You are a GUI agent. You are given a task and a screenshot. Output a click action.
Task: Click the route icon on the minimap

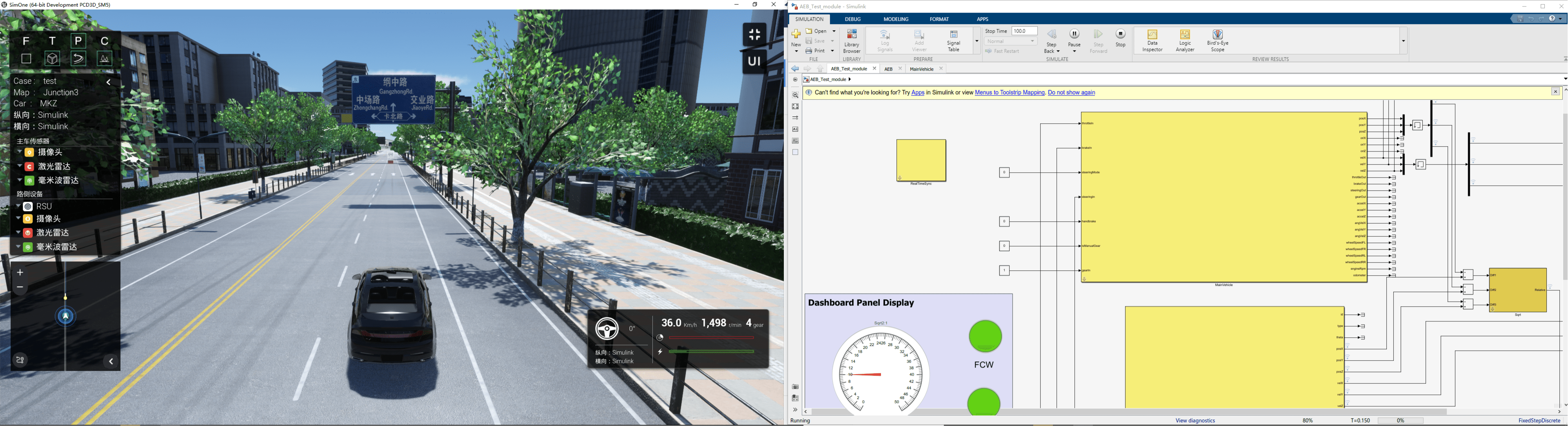20,360
